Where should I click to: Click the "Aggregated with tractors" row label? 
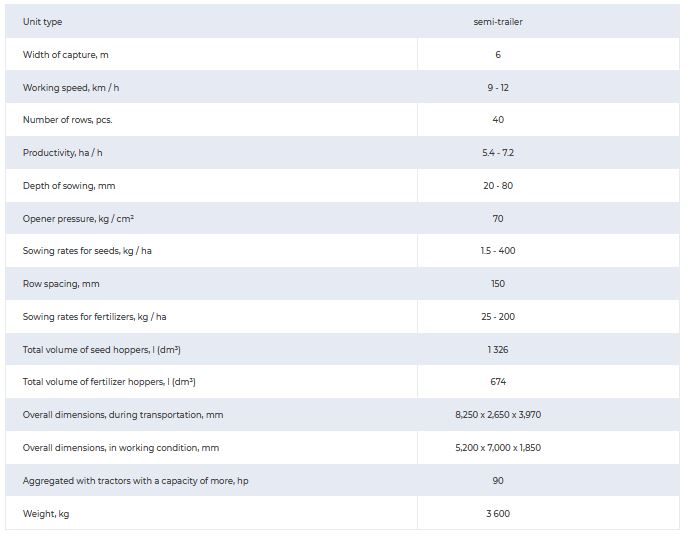tap(135, 481)
